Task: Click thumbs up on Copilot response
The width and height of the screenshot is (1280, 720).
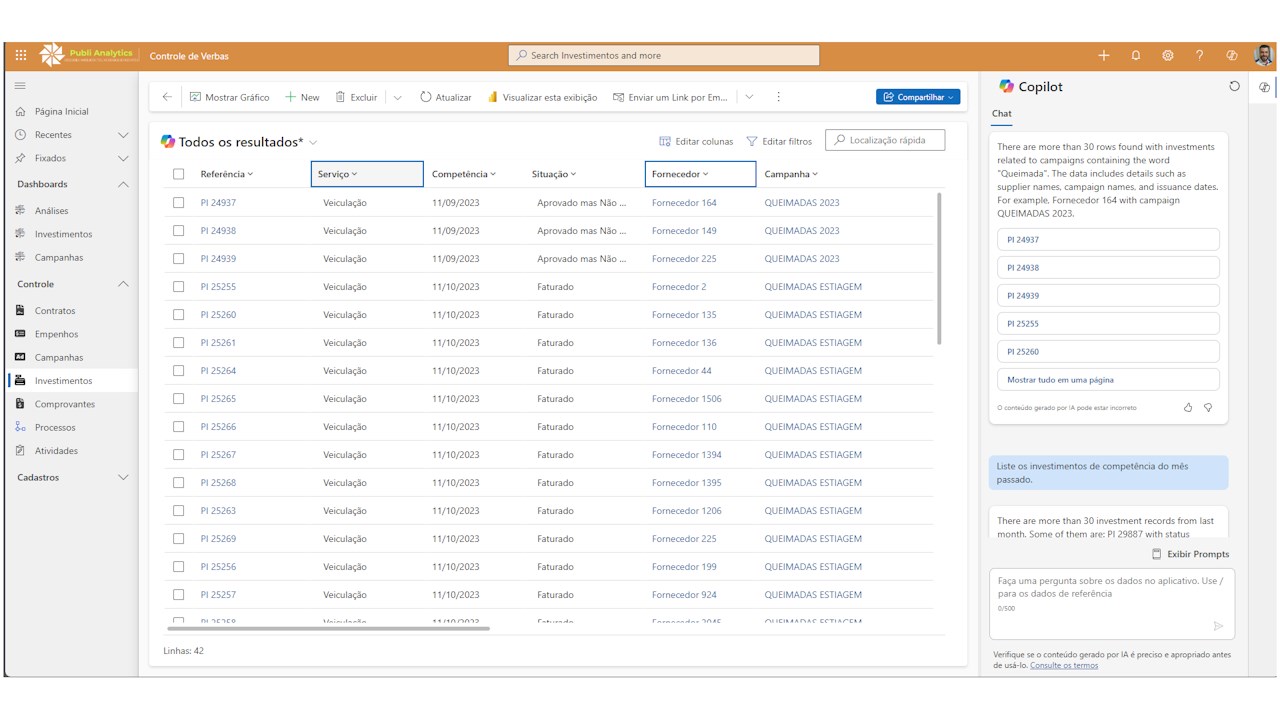Action: pyautogui.click(x=1188, y=408)
